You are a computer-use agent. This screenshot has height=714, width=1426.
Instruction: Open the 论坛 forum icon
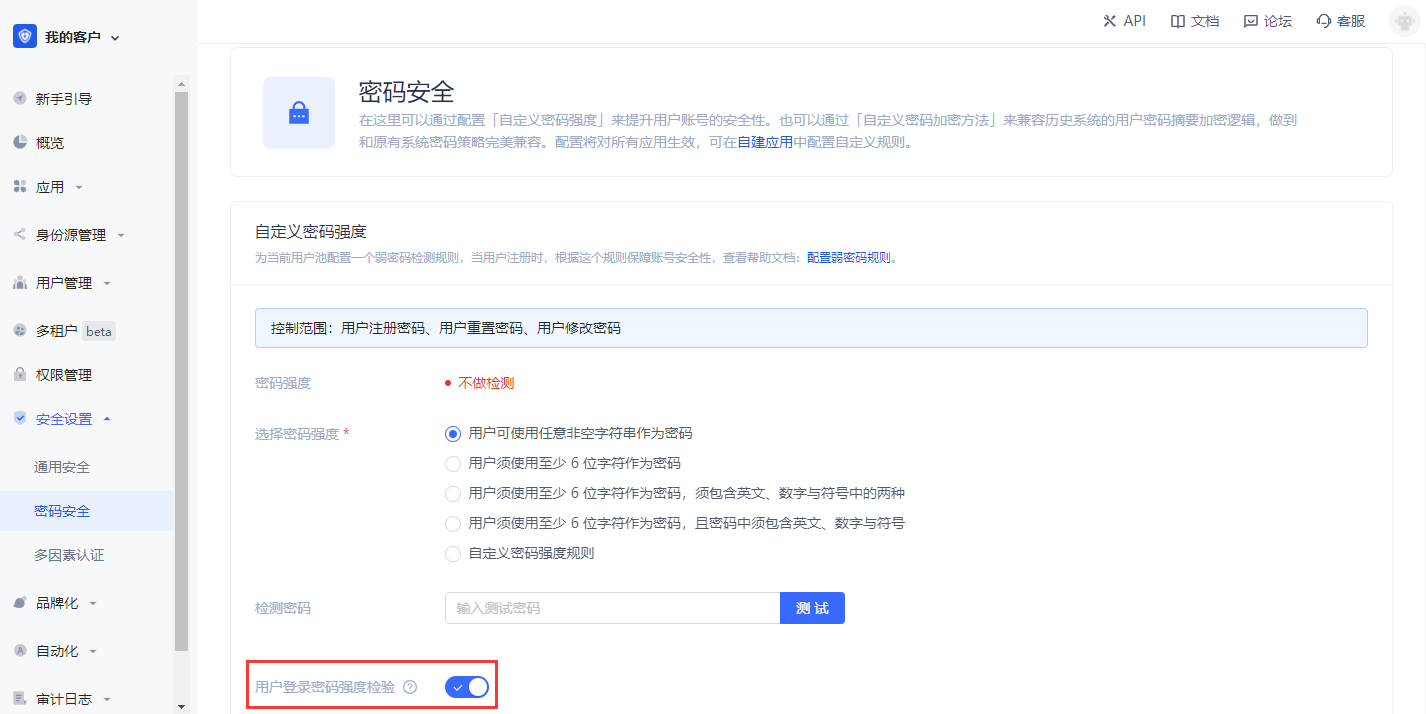click(1250, 21)
